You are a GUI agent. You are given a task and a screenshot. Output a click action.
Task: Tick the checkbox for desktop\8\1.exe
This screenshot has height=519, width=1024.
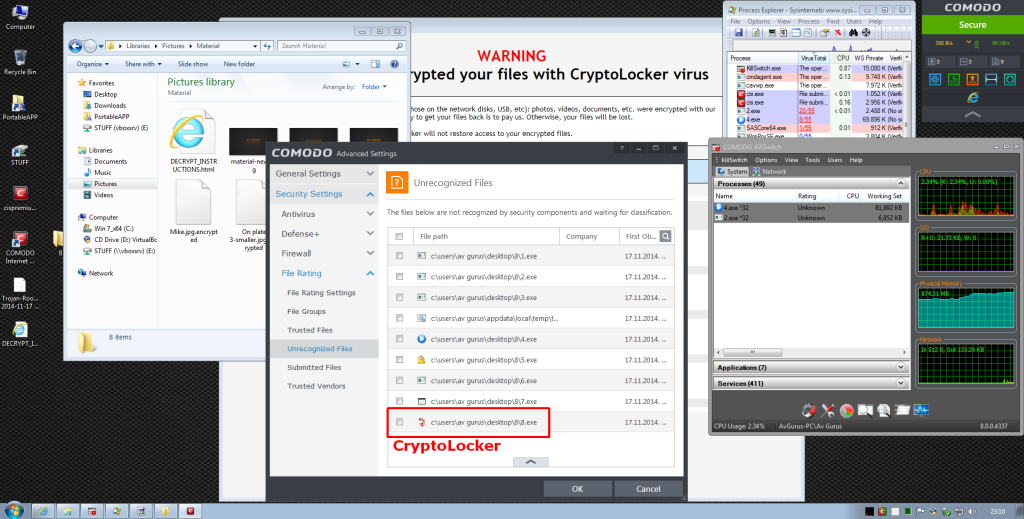tap(400, 256)
